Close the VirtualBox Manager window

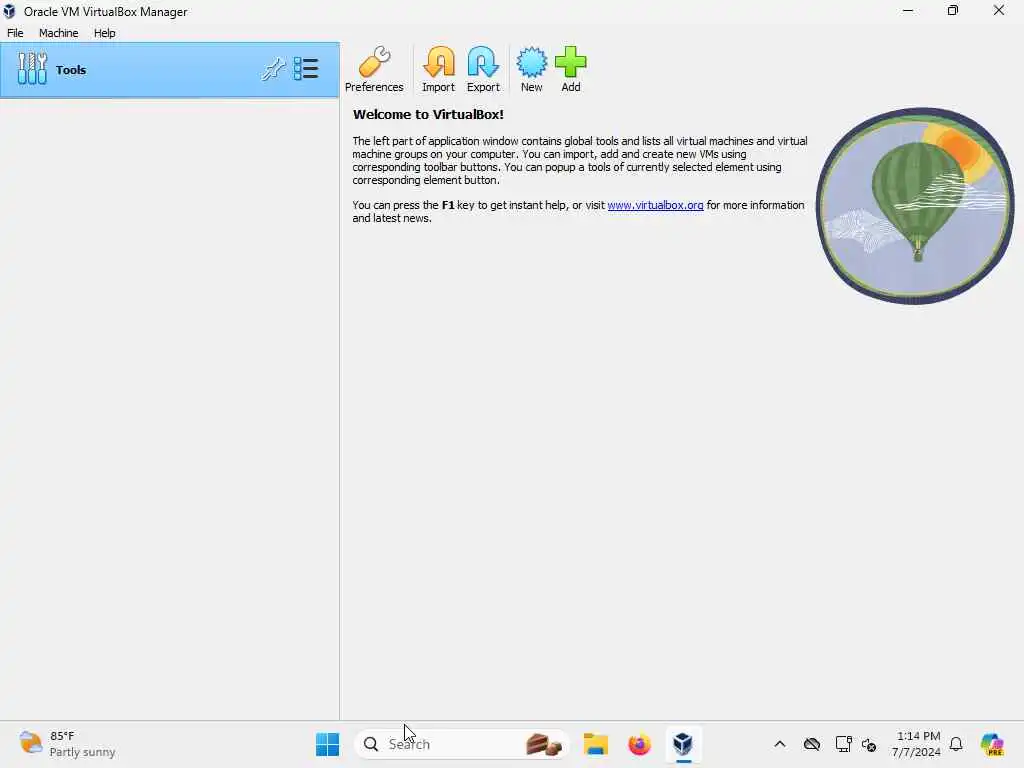click(999, 11)
